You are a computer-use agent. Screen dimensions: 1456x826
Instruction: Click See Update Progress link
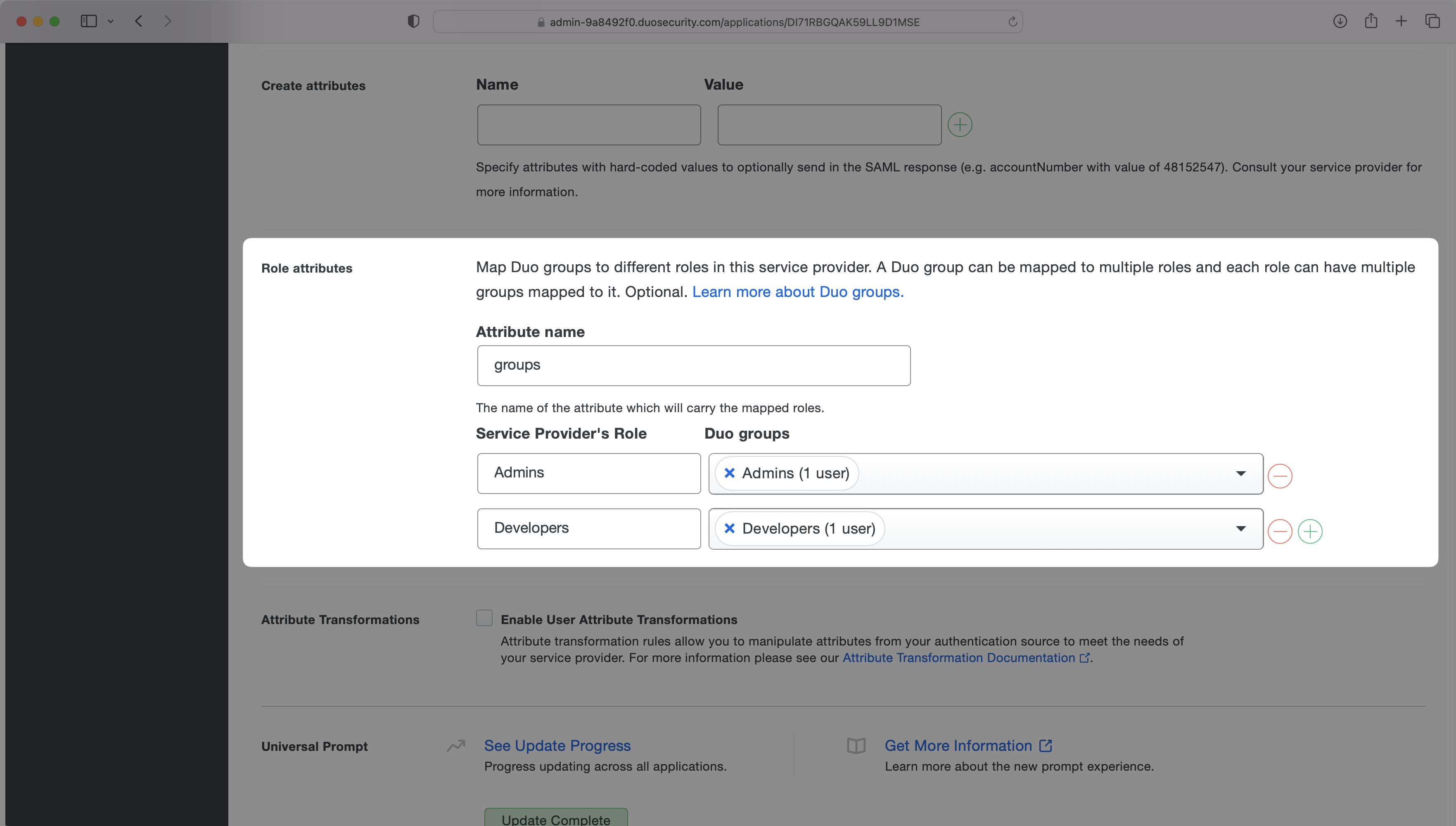(x=557, y=745)
